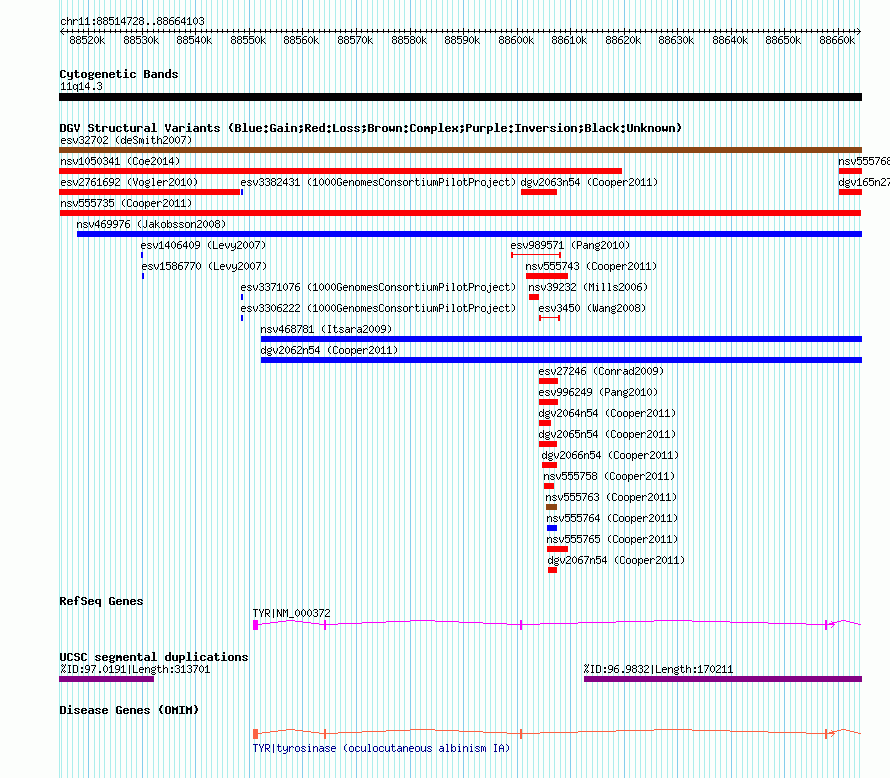Screen dimensions: 890x778
Task: Click the brown nsv555763 complex bar
Action: (551, 507)
